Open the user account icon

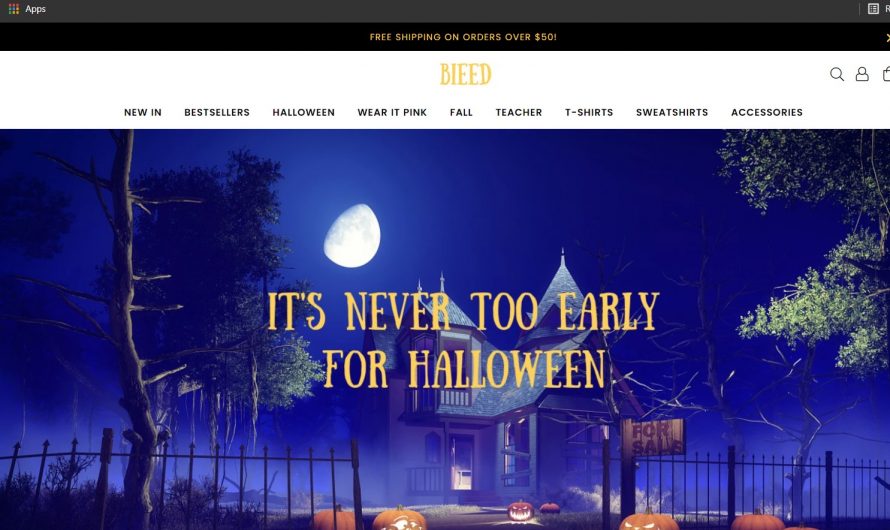(x=862, y=74)
